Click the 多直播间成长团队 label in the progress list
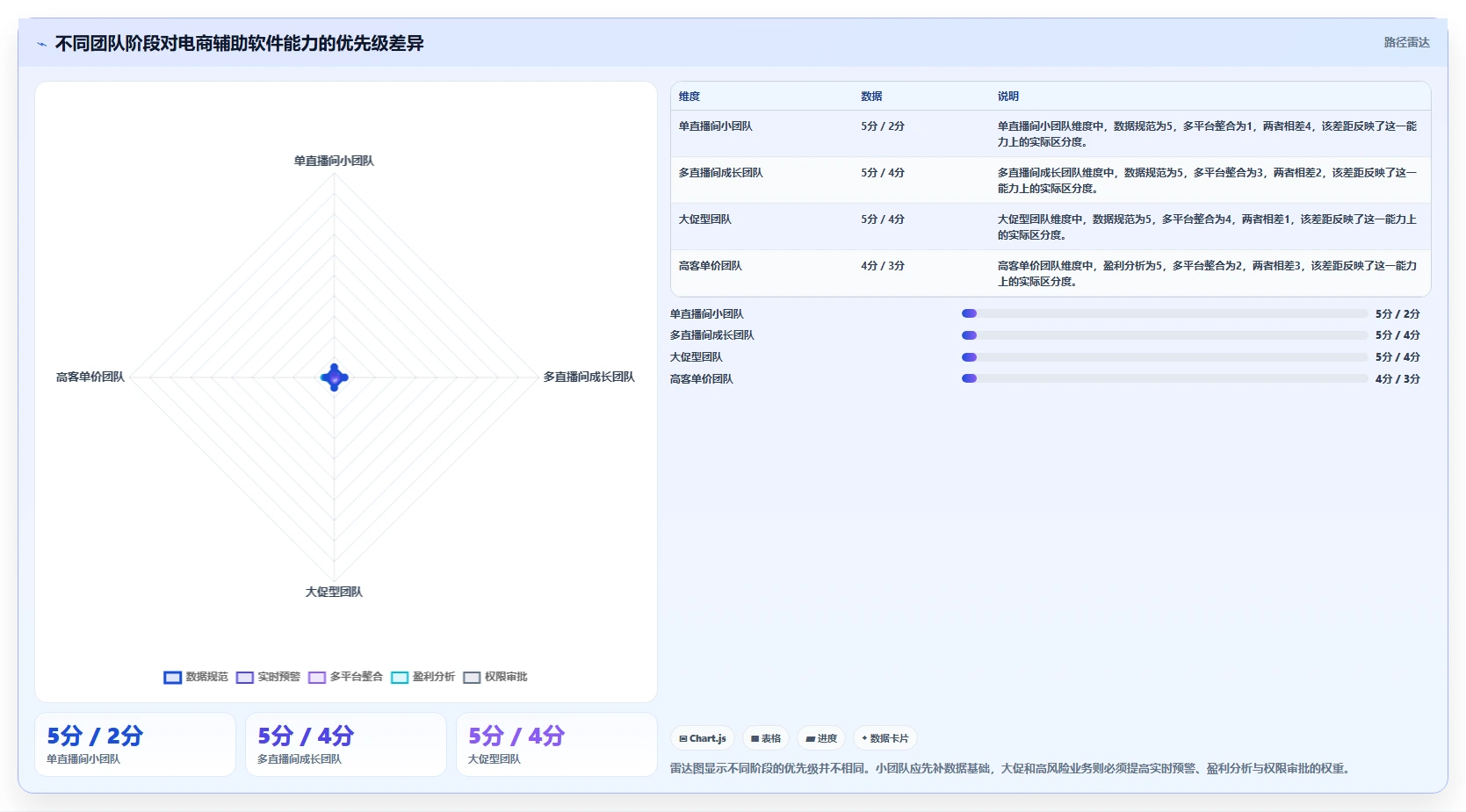 pos(711,335)
